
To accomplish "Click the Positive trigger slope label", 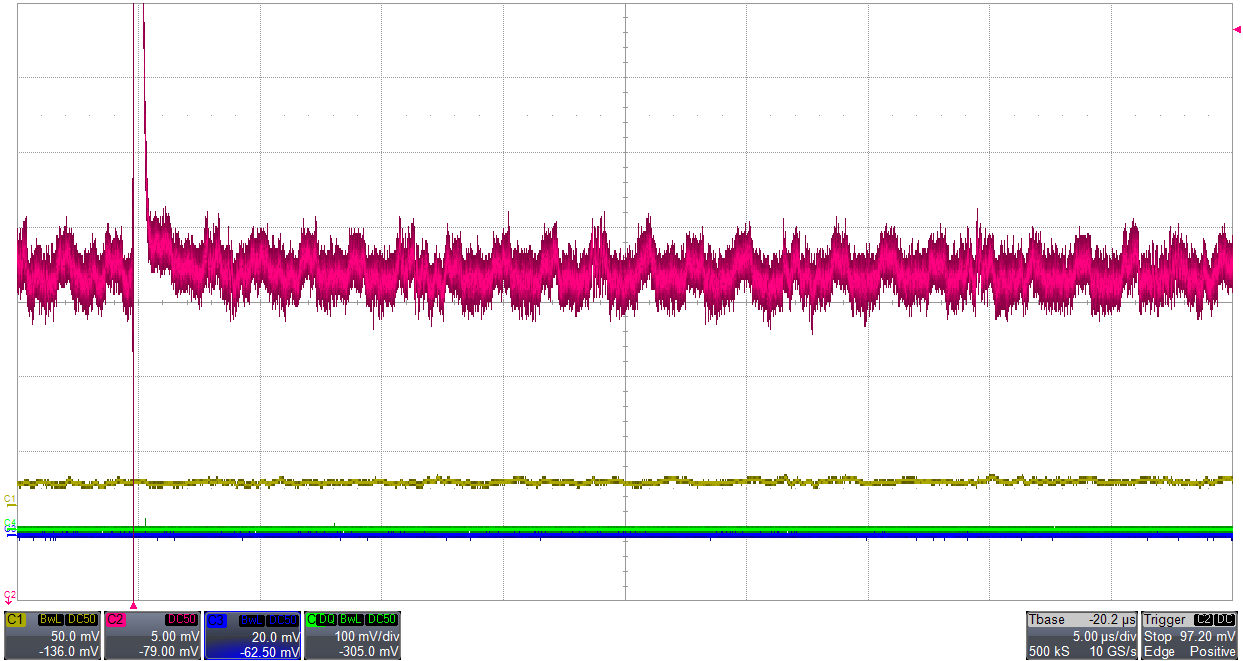I will click(x=1212, y=652).
